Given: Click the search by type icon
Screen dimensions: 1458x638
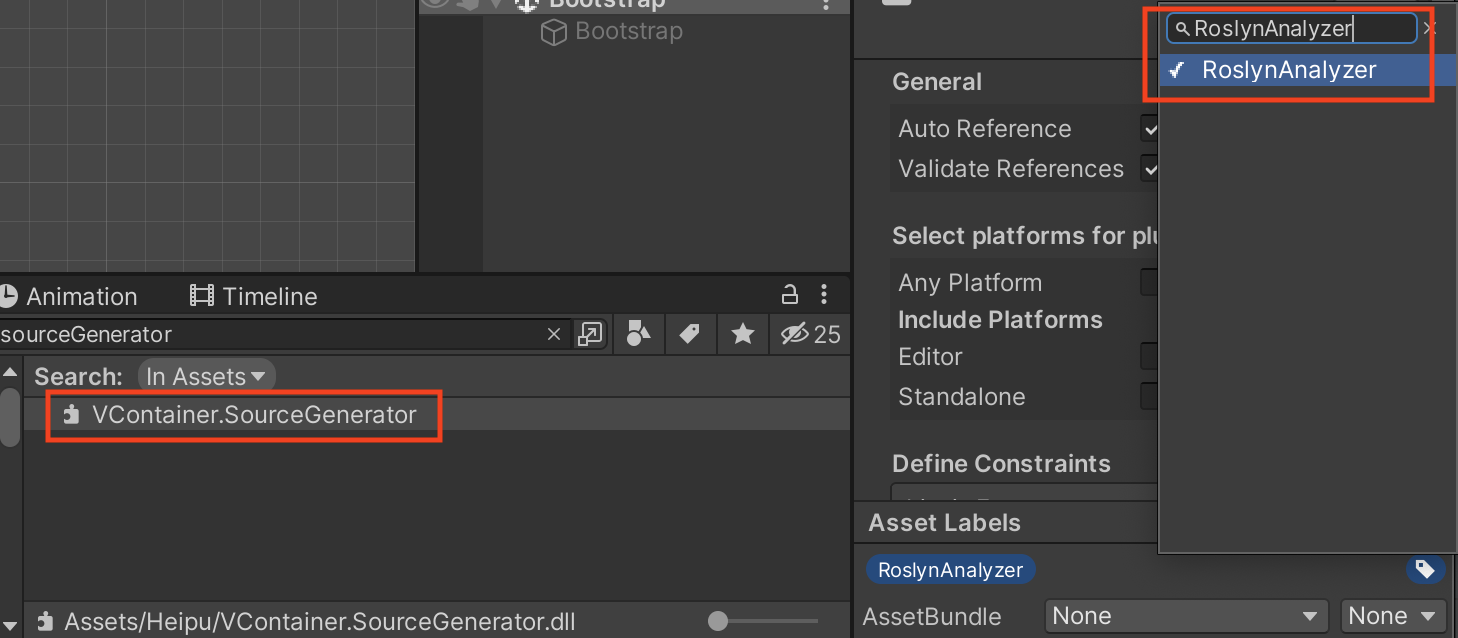Looking at the screenshot, I should pyautogui.click(x=638, y=334).
